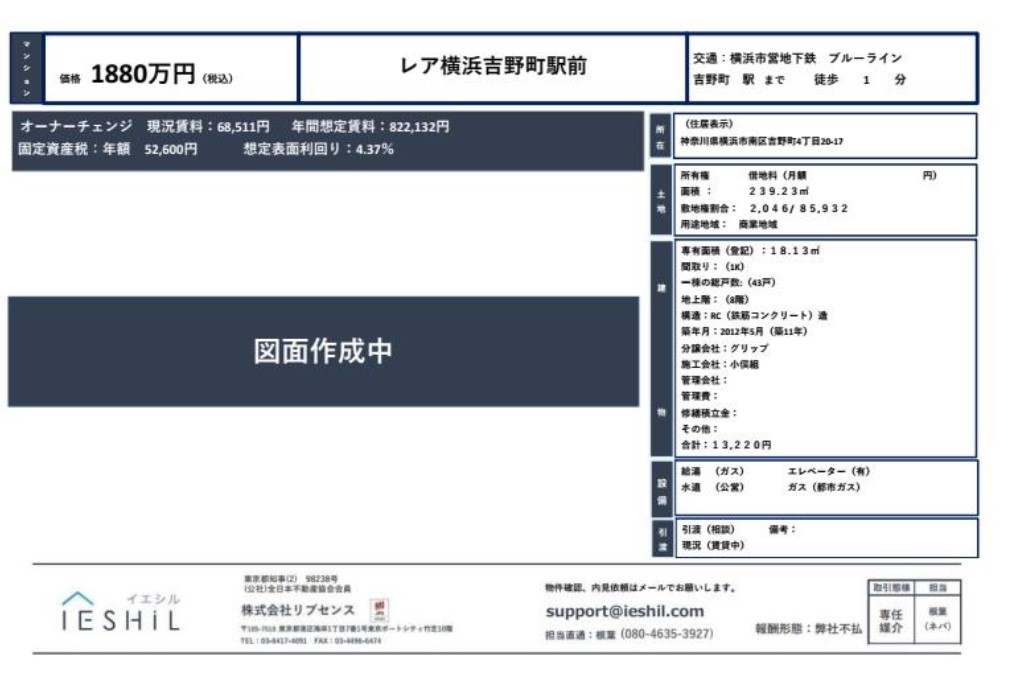The height and width of the screenshot is (684, 1009).
Task: Click the vertical マンション label tab
Action: 27,69
